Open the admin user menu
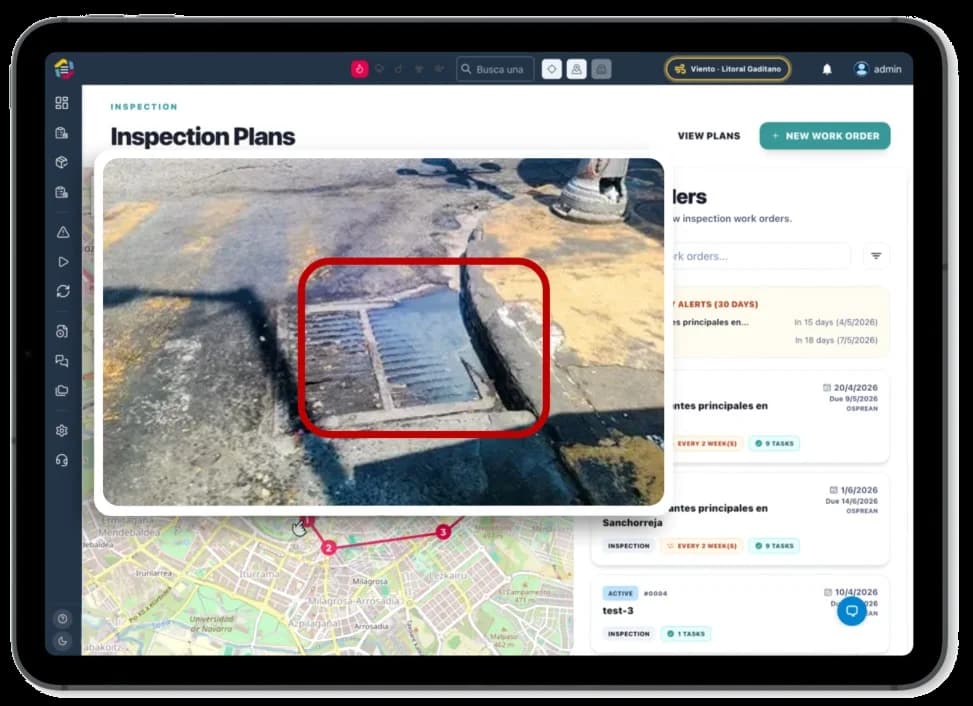 click(x=877, y=69)
